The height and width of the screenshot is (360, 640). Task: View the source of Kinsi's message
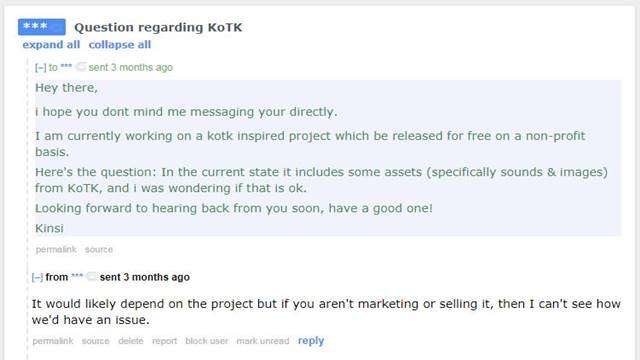(x=99, y=249)
